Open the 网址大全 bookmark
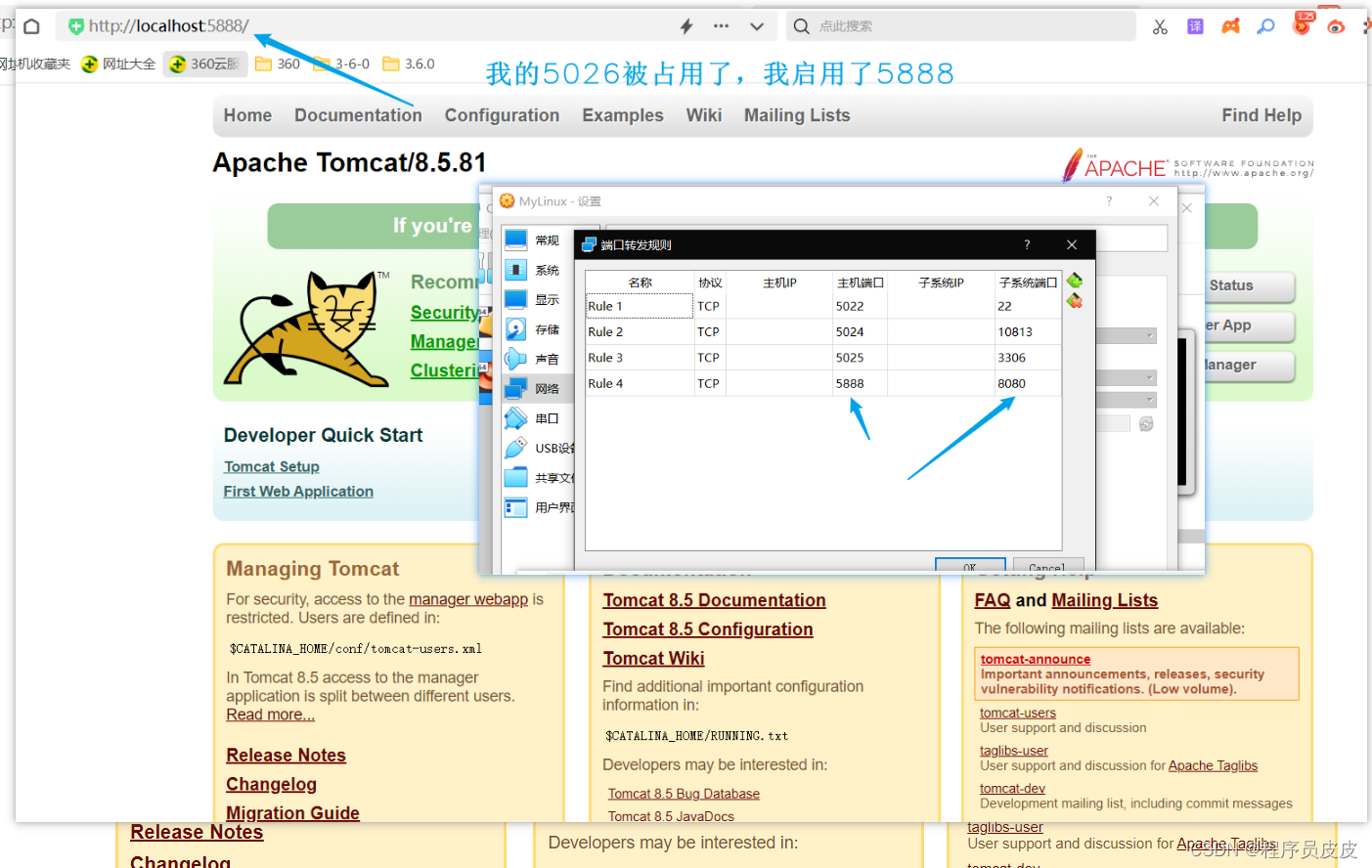This screenshot has width=1372, height=868. [118, 64]
